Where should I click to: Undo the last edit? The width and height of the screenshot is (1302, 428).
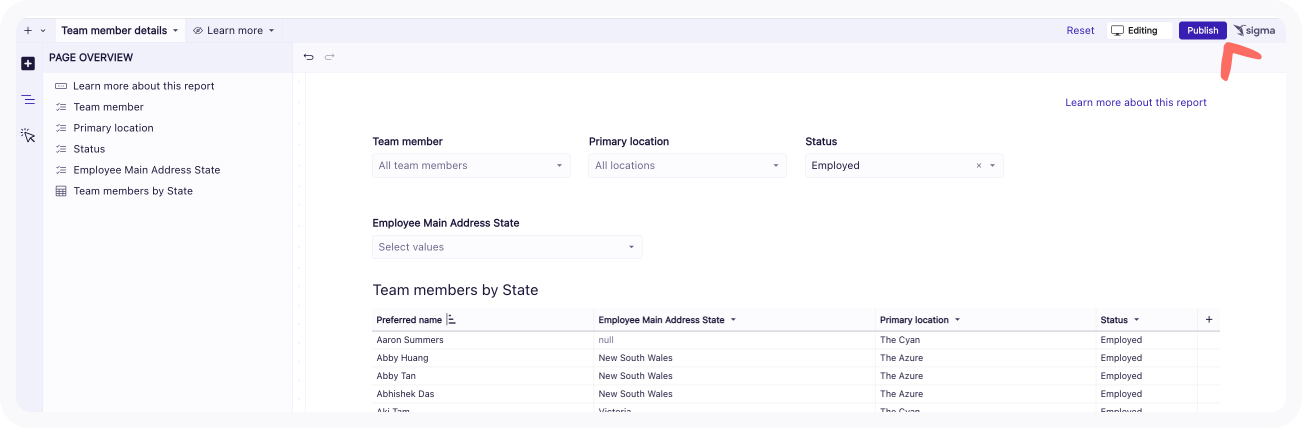pyautogui.click(x=309, y=57)
